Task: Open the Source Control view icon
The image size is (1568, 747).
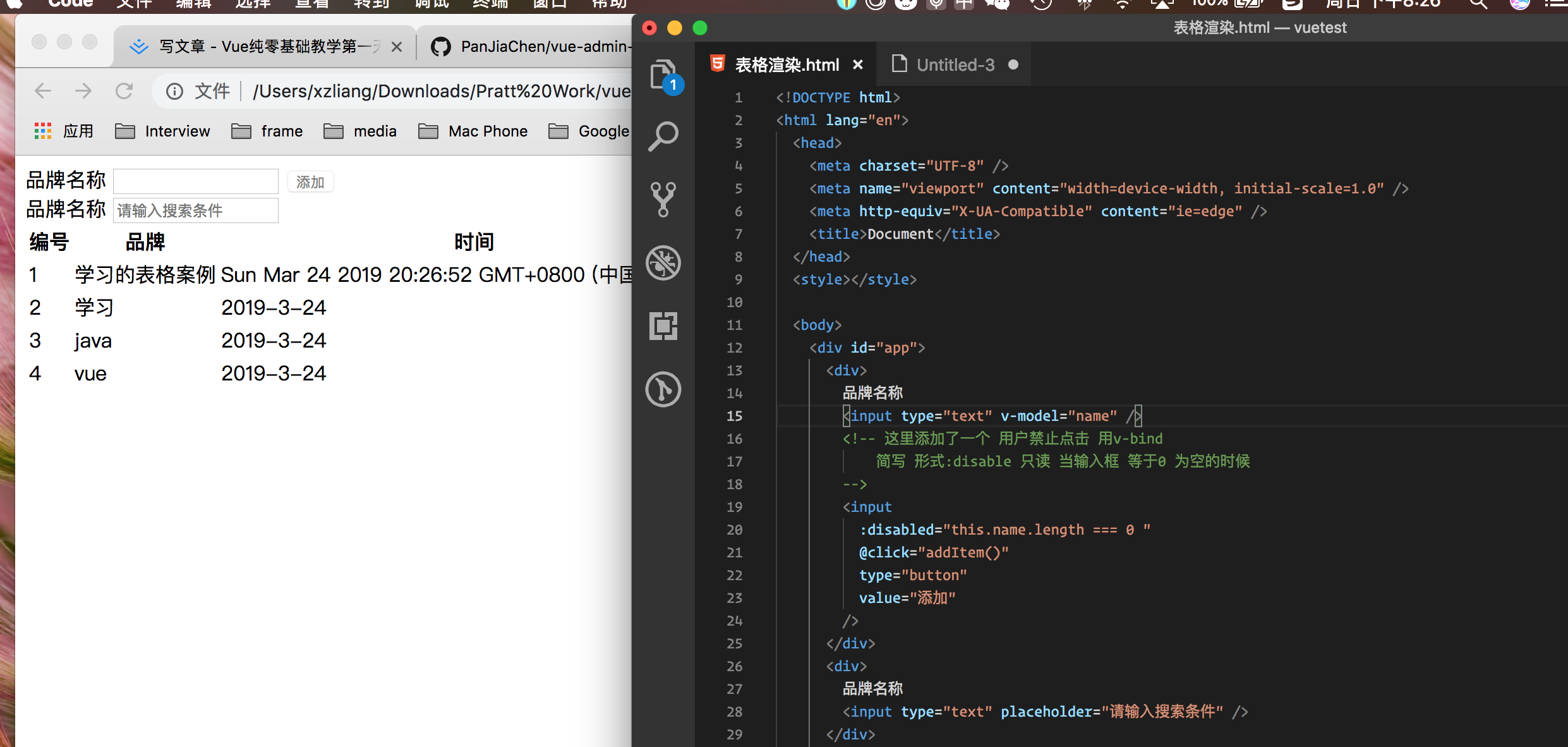Action: coord(663,199)
